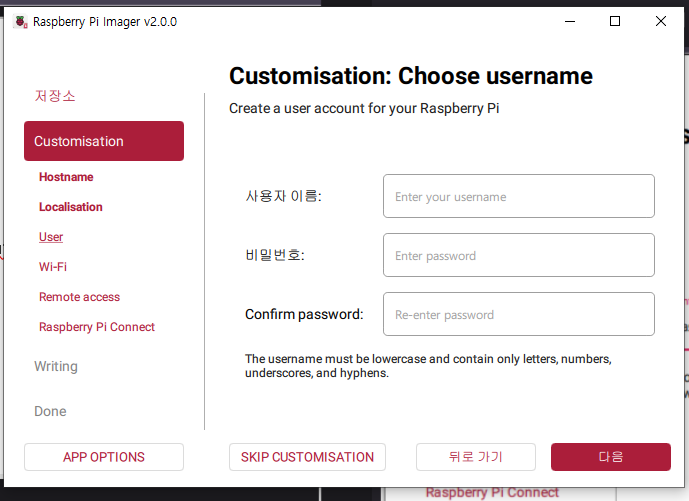This screenshot has height=501, width=689.
Task: Open the Remote access customisation step
Action: click(80, 297)
